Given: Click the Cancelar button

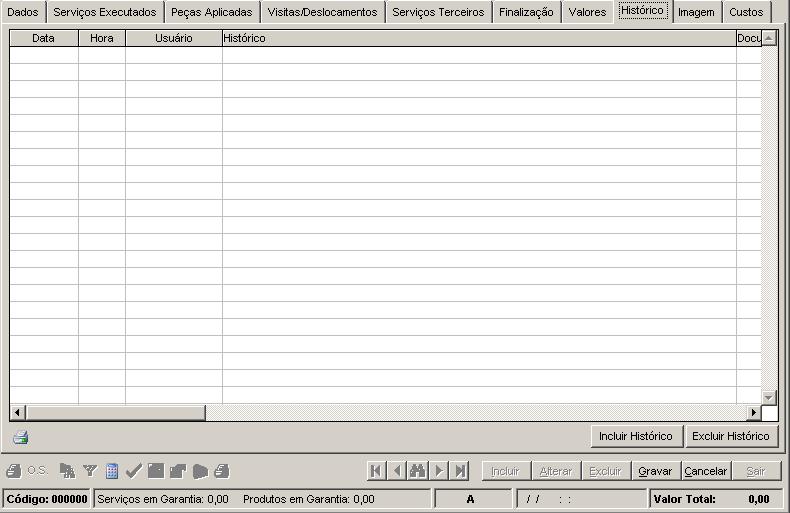Looking at the screenshot, I should 705,471.
